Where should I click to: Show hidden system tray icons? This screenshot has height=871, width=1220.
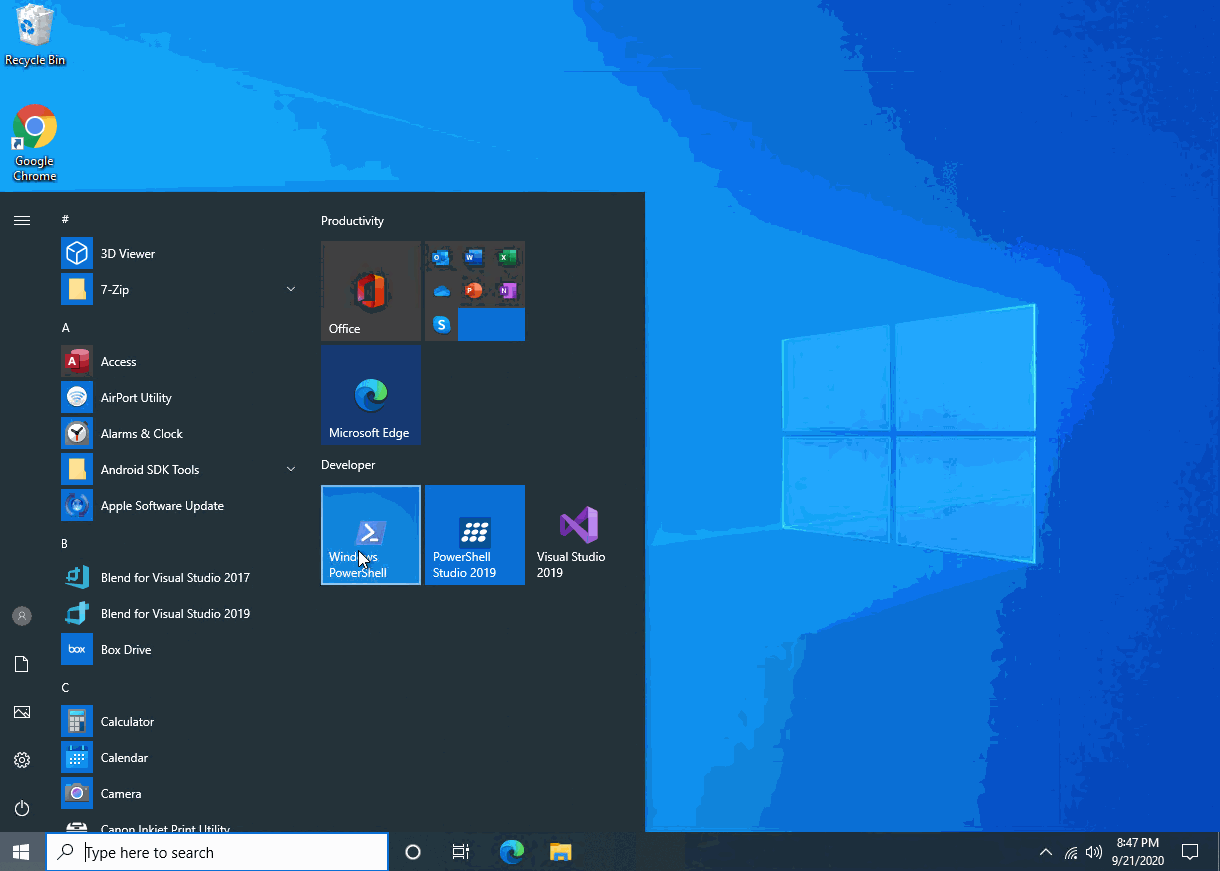click(1046, 852)
